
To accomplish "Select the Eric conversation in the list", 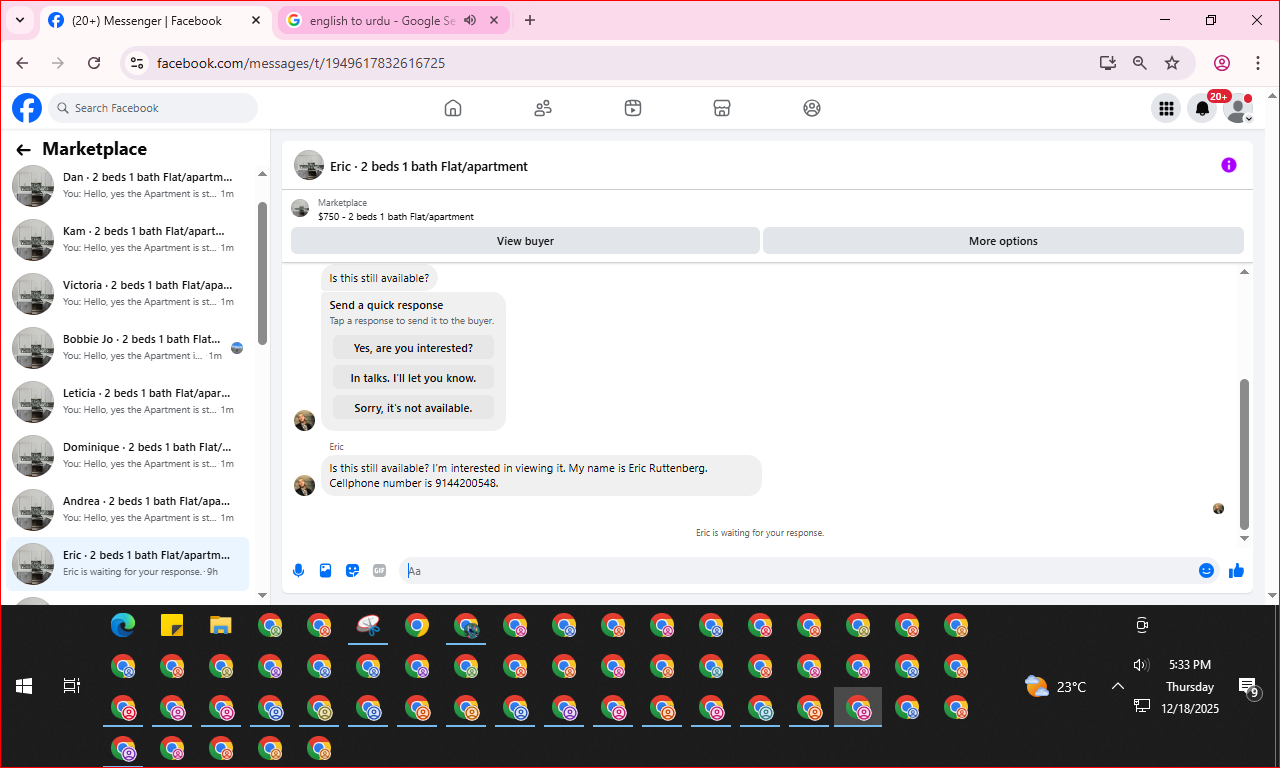I will point(128,563).
